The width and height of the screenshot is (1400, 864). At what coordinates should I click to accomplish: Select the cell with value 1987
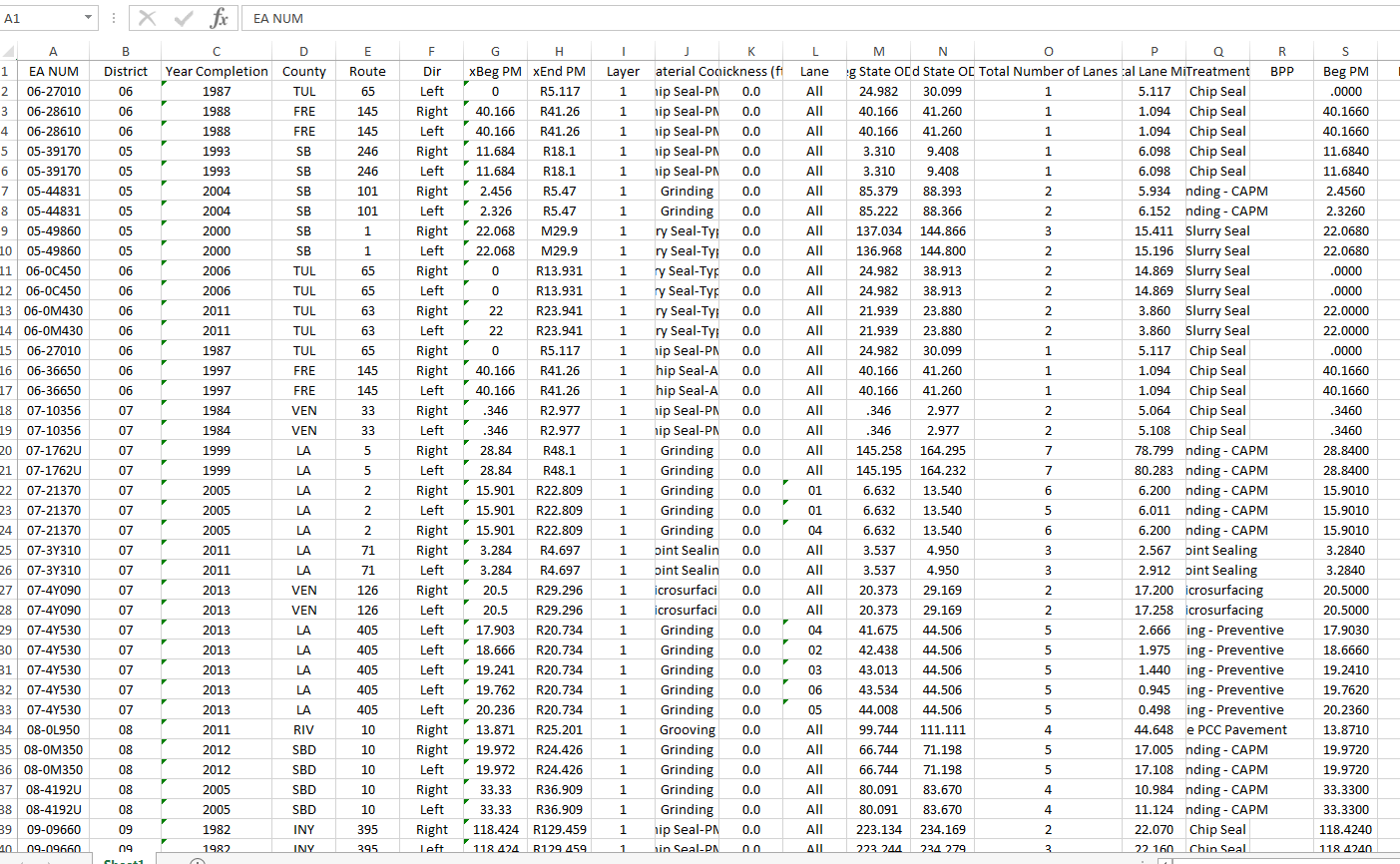pyautogui.click(x=216, y=91)
